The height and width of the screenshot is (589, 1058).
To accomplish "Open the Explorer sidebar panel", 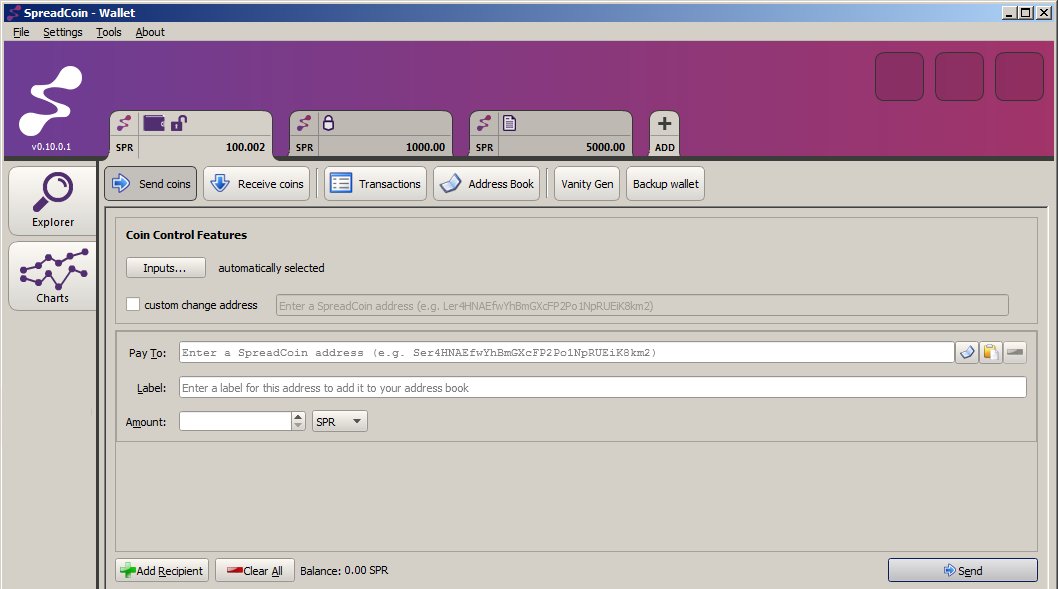I will [x=51, y=200].
